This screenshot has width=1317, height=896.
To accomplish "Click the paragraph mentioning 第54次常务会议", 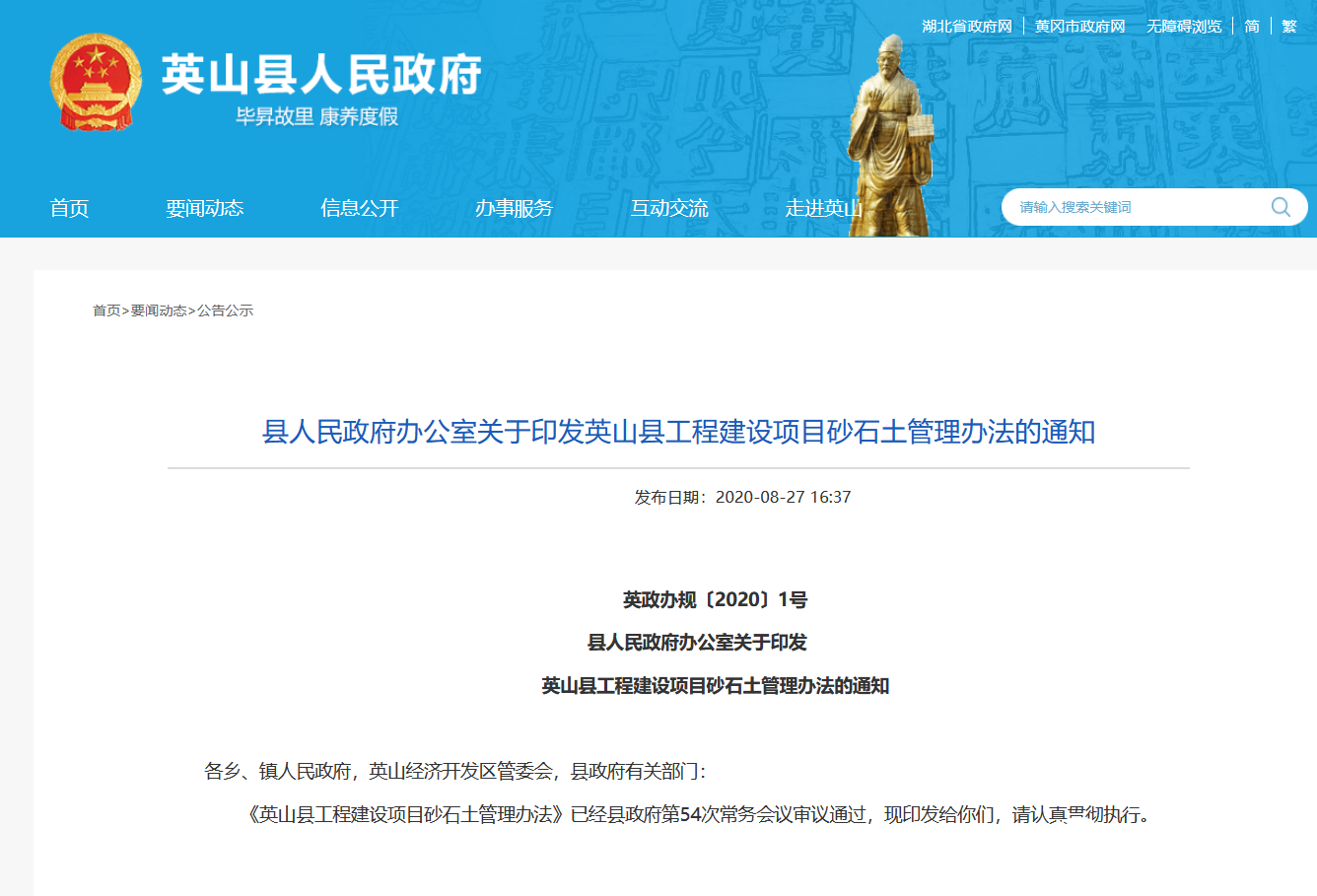I will point(698,815).
